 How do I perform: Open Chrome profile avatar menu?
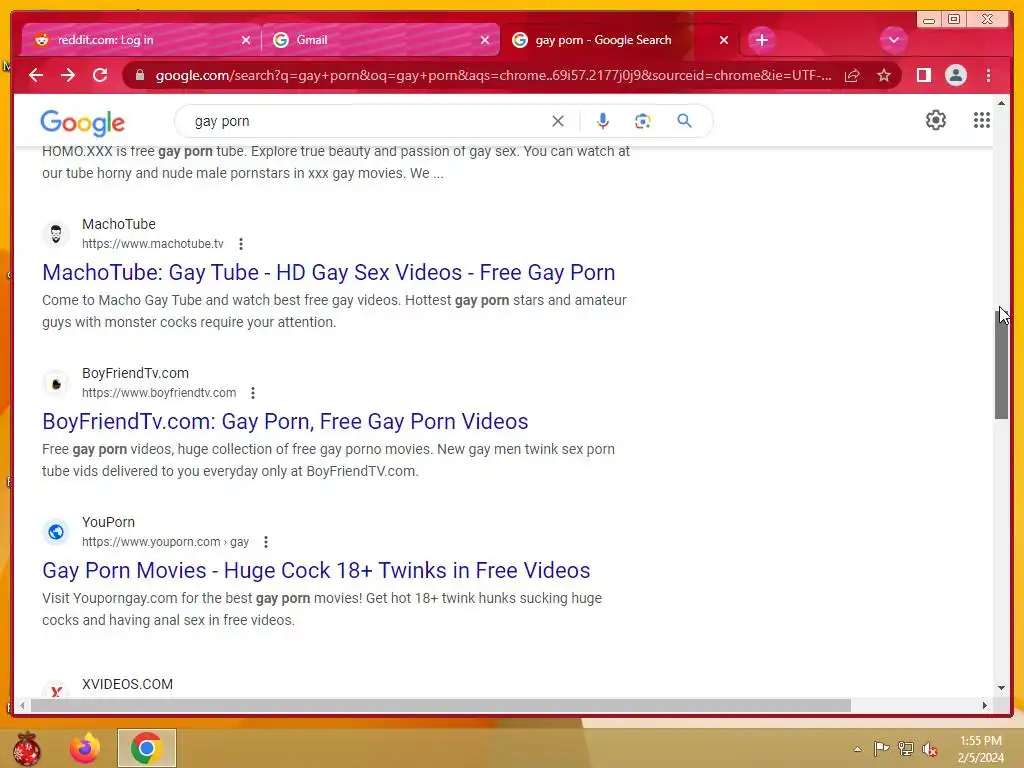coord(955,76)
